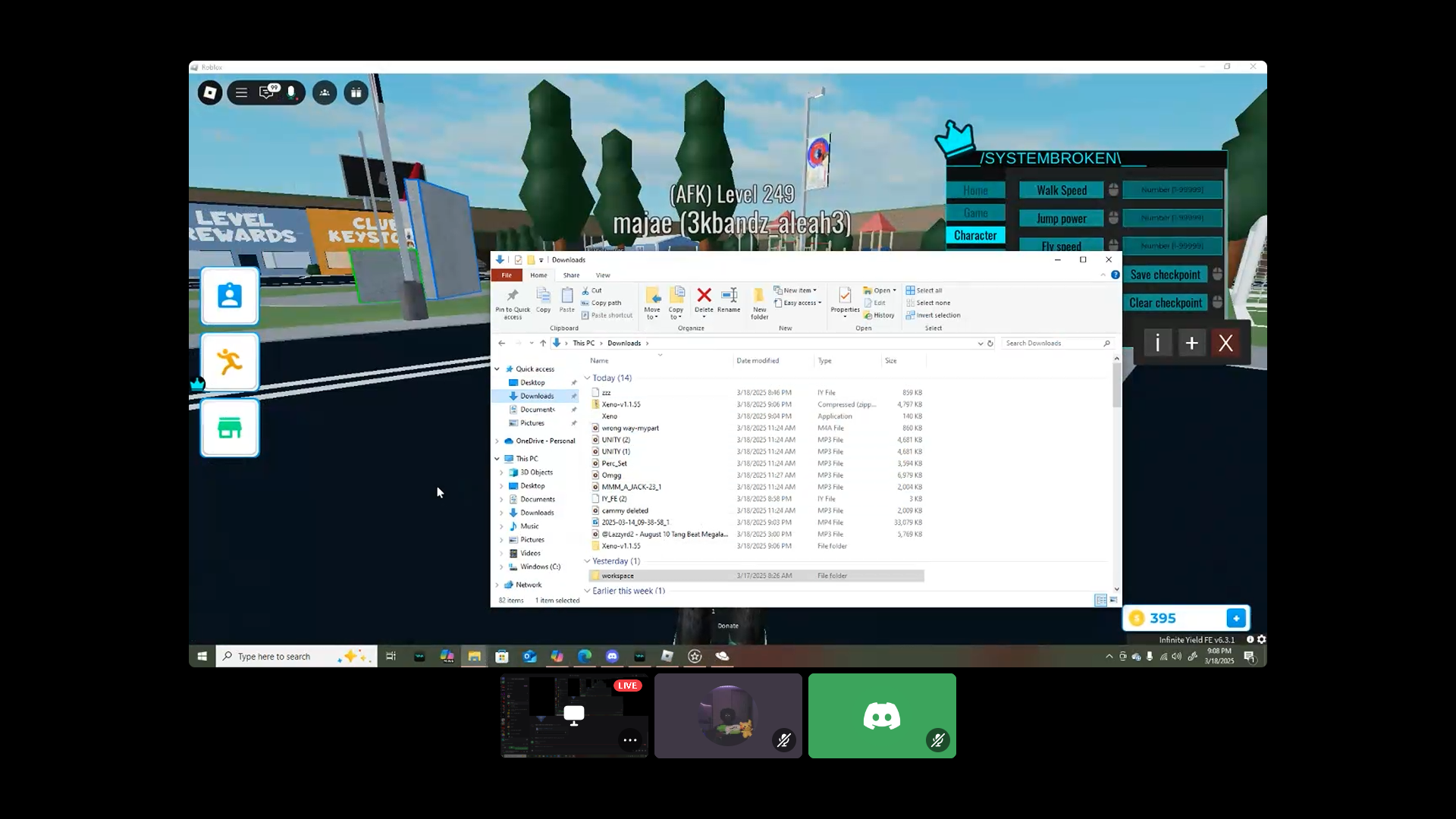Click the Walk Speed button
The height and width of the screenshot is (819, 1456).
coord(1062,190)
